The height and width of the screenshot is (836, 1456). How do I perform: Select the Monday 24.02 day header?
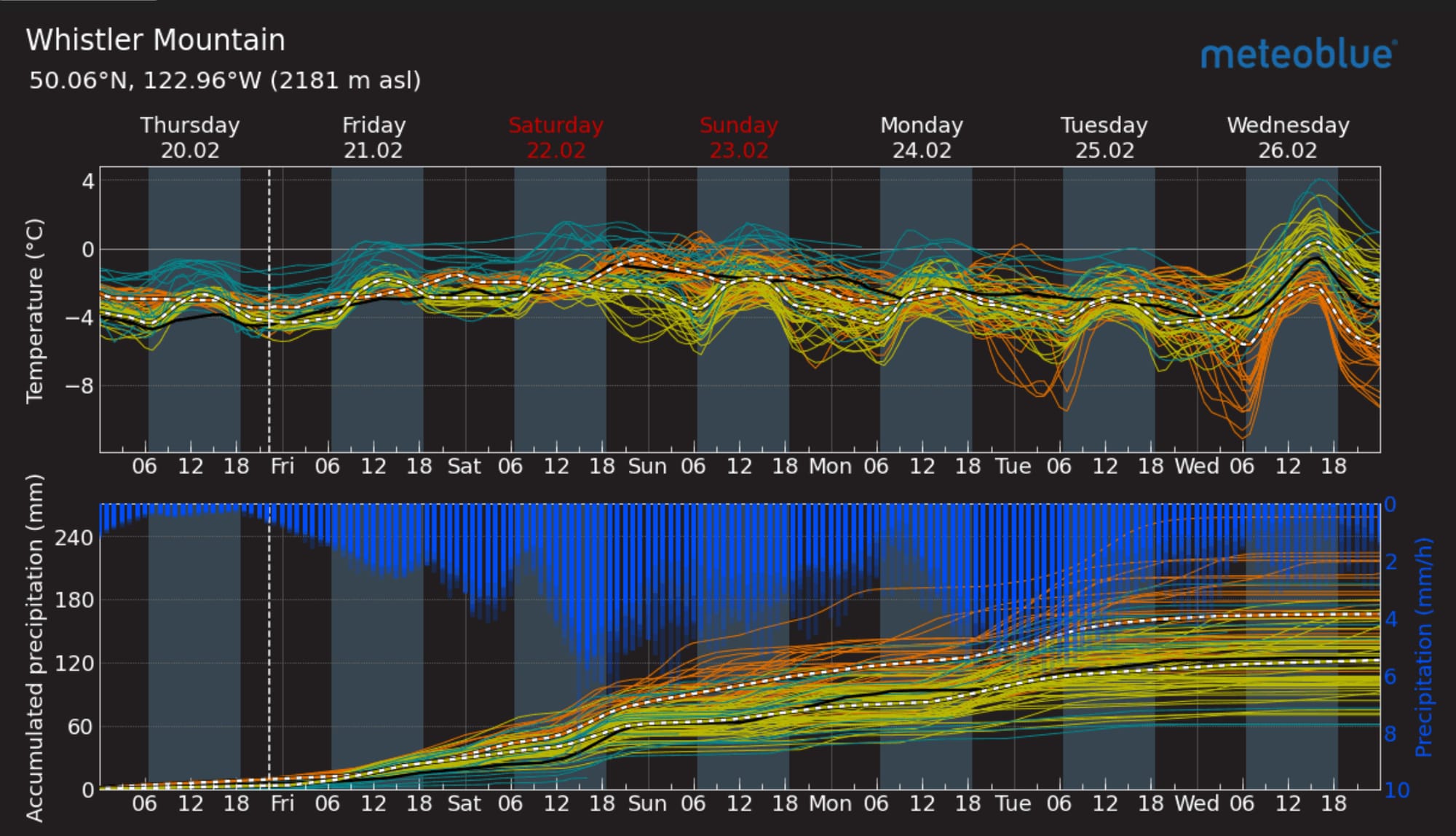pos(922,138)
